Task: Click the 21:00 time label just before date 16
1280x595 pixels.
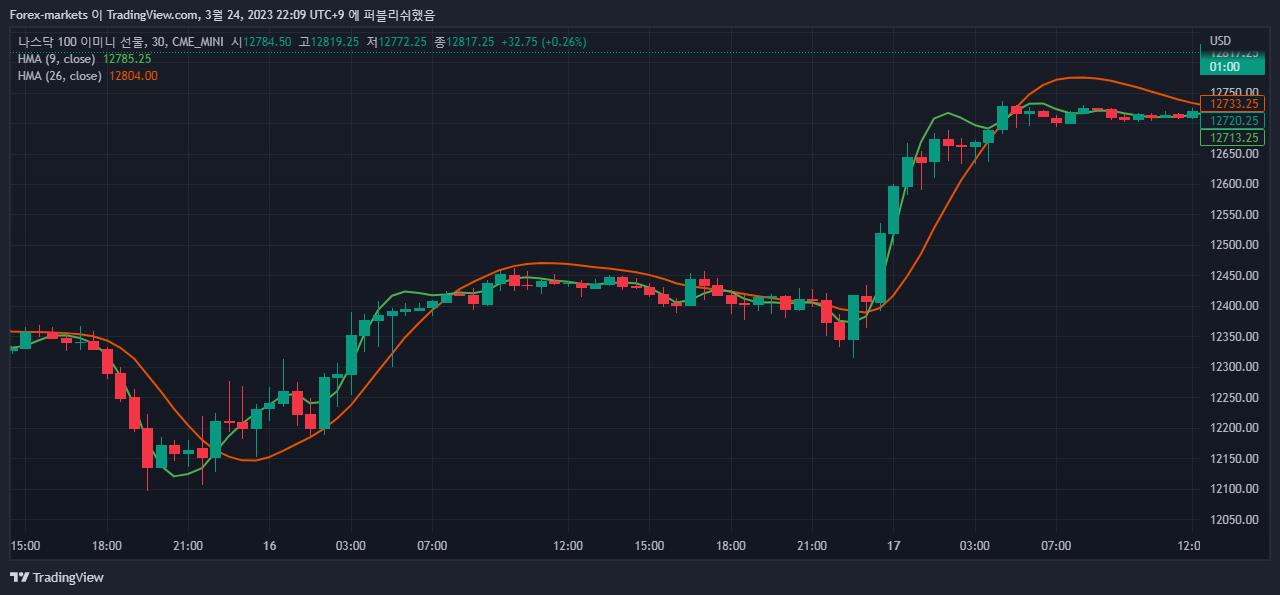Action: [188, 546]
